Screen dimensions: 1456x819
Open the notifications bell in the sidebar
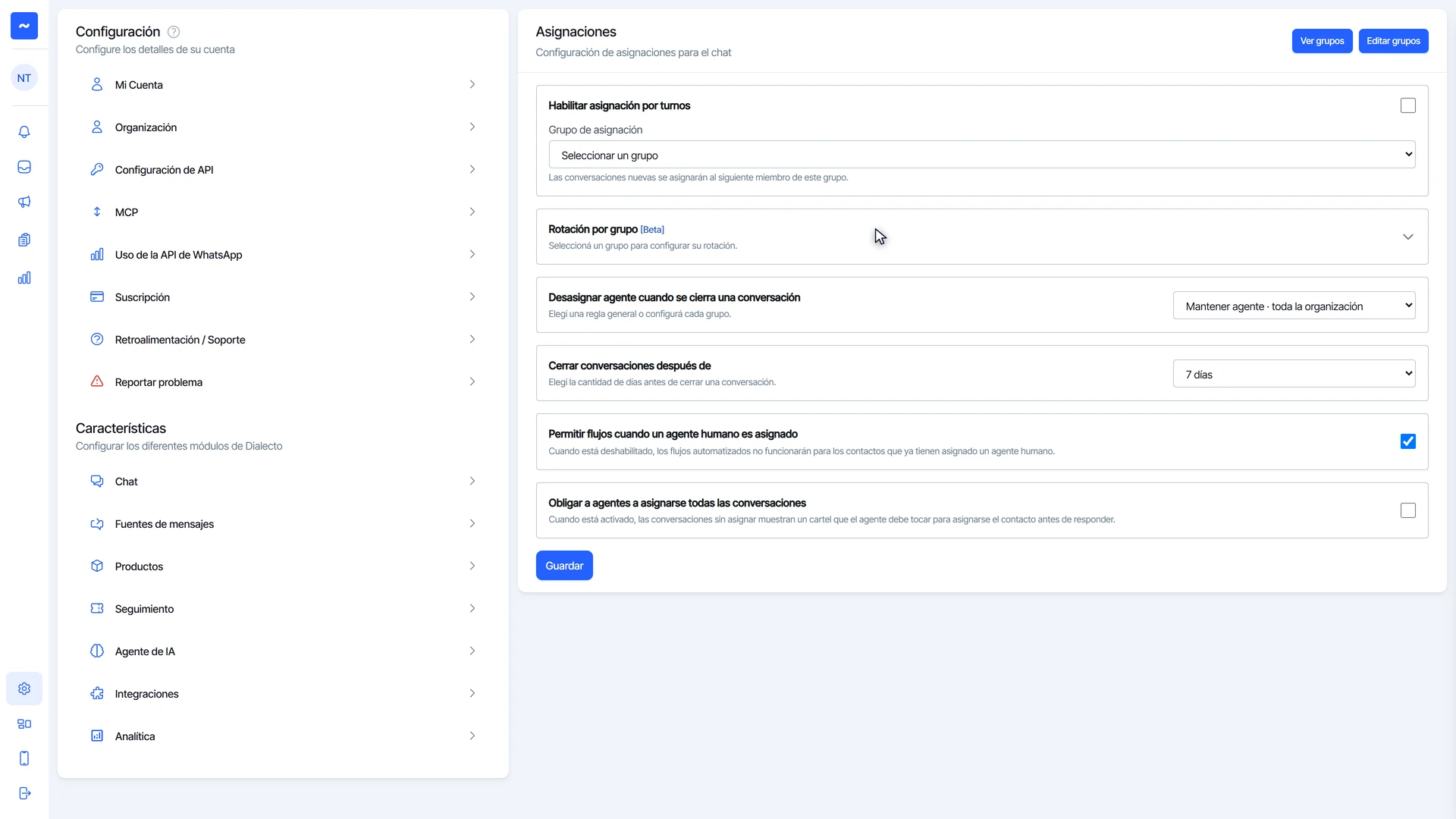pos(24,132)
